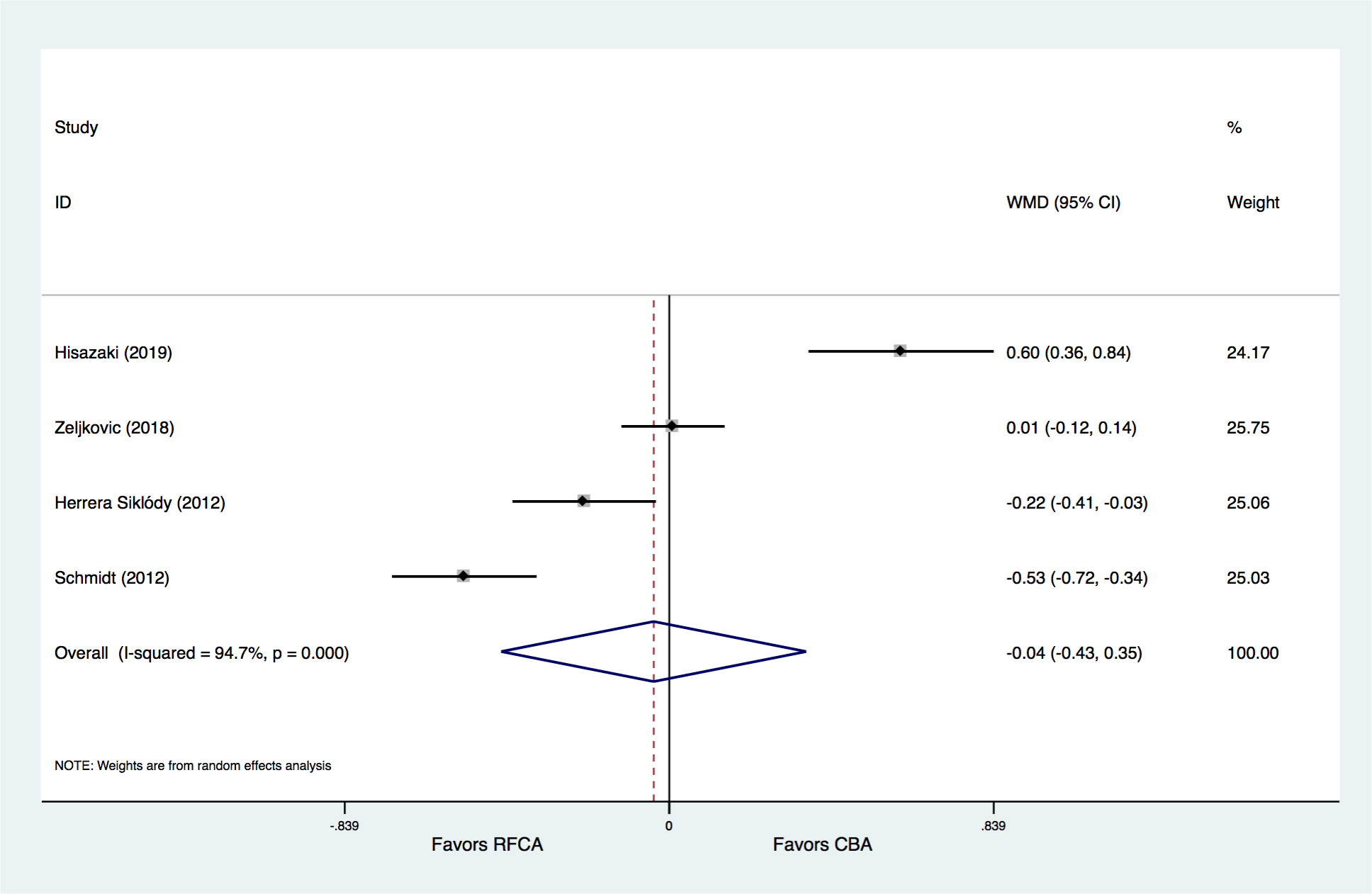This screenshot has width=1372, height=894.
Task: Select the 25.75 weight value
Action: pos(1248,428)
